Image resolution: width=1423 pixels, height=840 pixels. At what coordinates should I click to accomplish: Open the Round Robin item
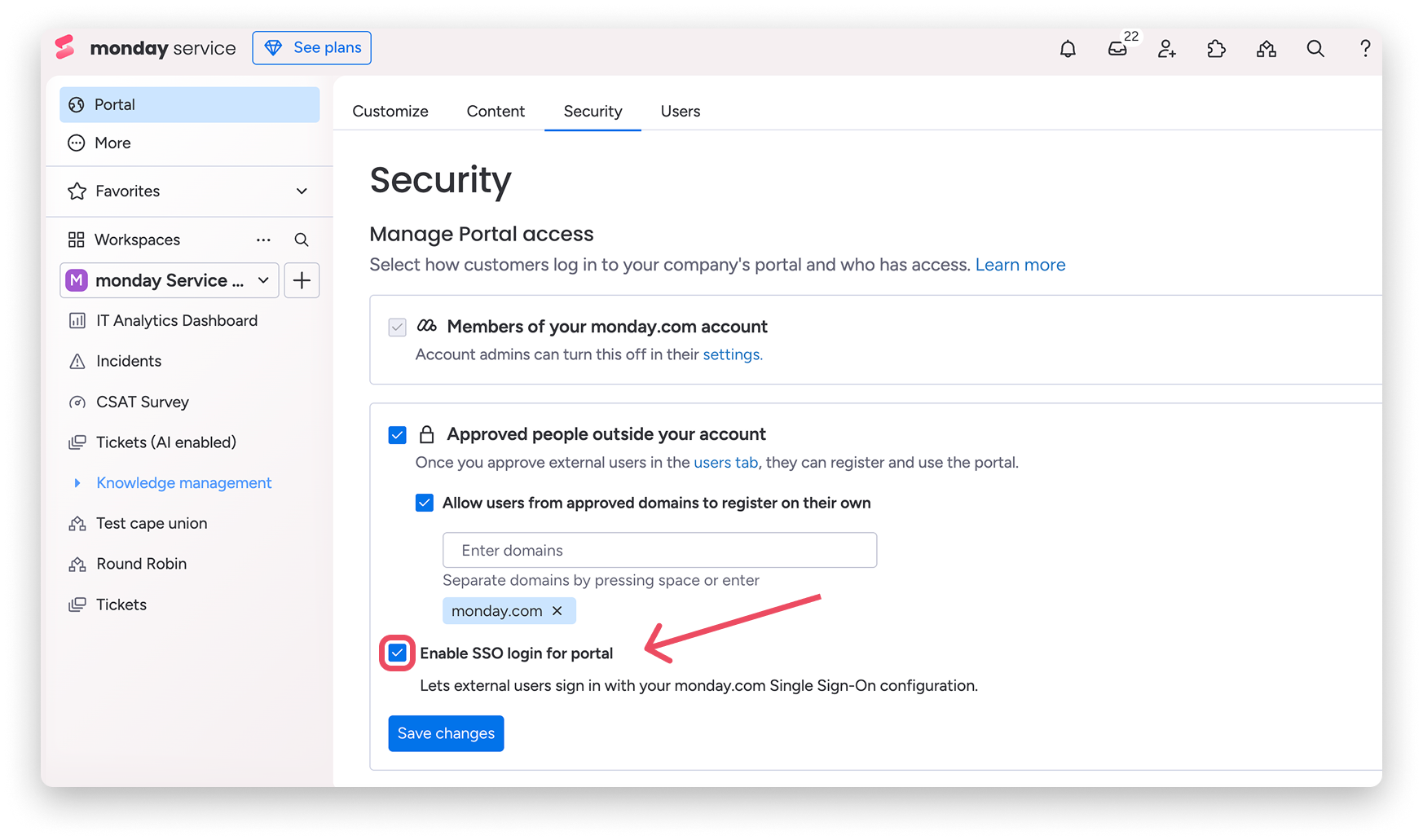[142, 565]
